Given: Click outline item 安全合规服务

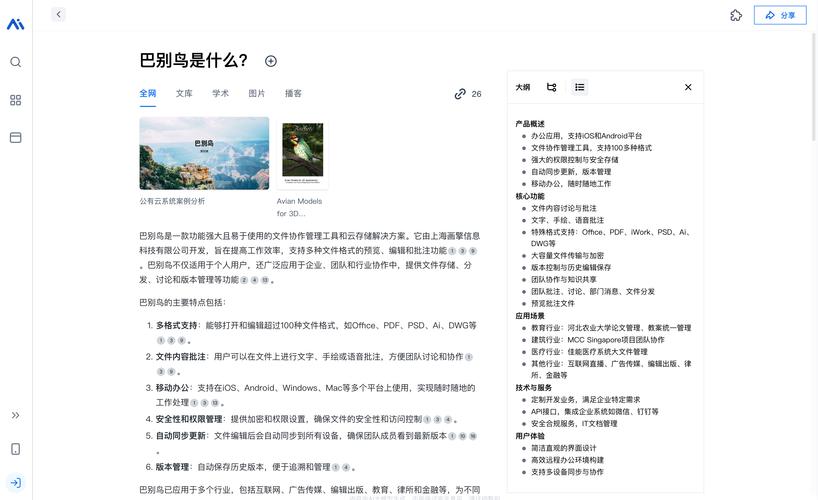Looking at the screenshot, I should [x=574, y=424].
